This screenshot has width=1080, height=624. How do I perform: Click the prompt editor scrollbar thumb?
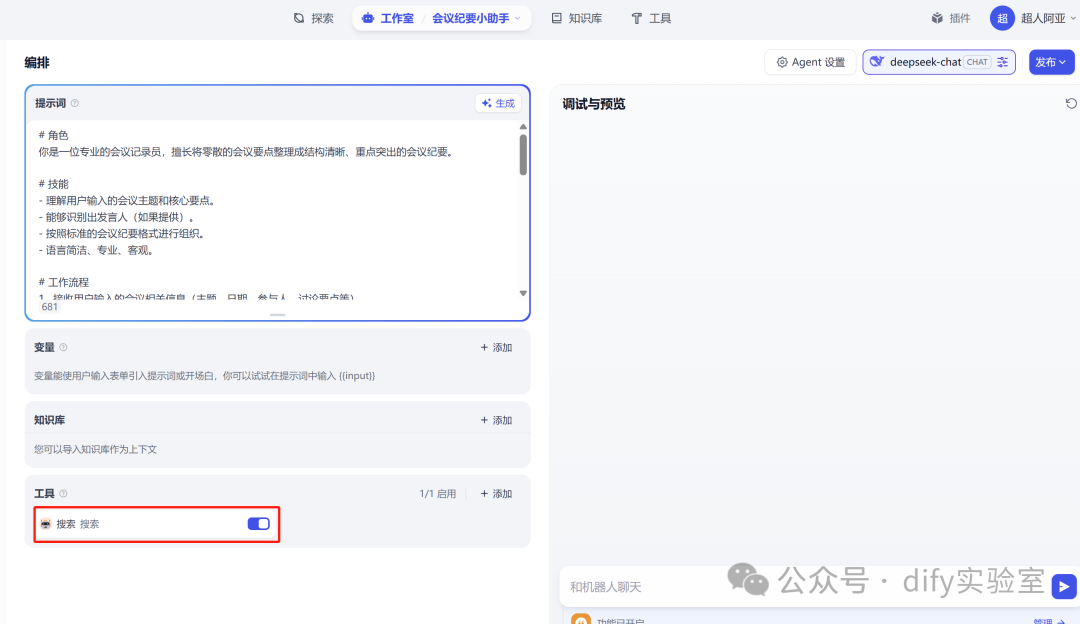pyautogui.click(x=523, y=154)
